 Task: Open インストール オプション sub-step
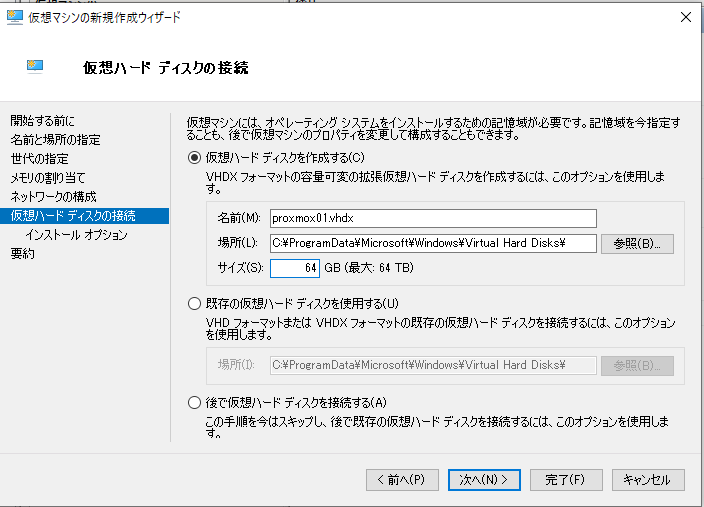(x=77, y=235)
